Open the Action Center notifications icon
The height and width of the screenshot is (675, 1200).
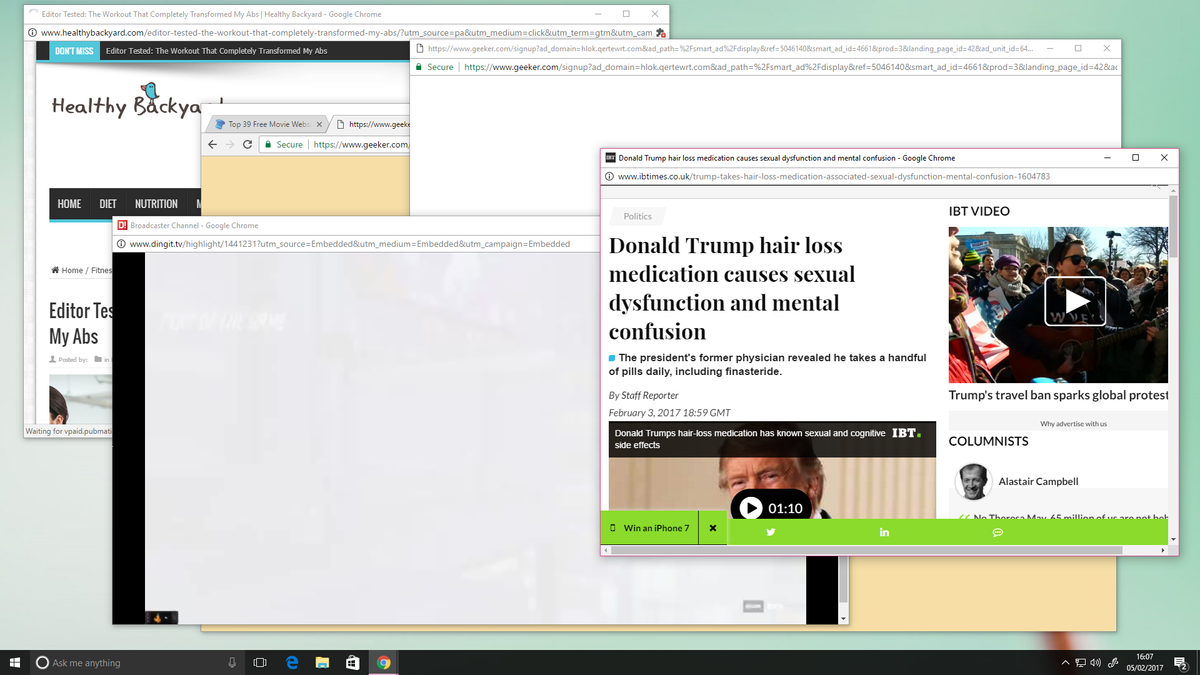pos(1180,662)
